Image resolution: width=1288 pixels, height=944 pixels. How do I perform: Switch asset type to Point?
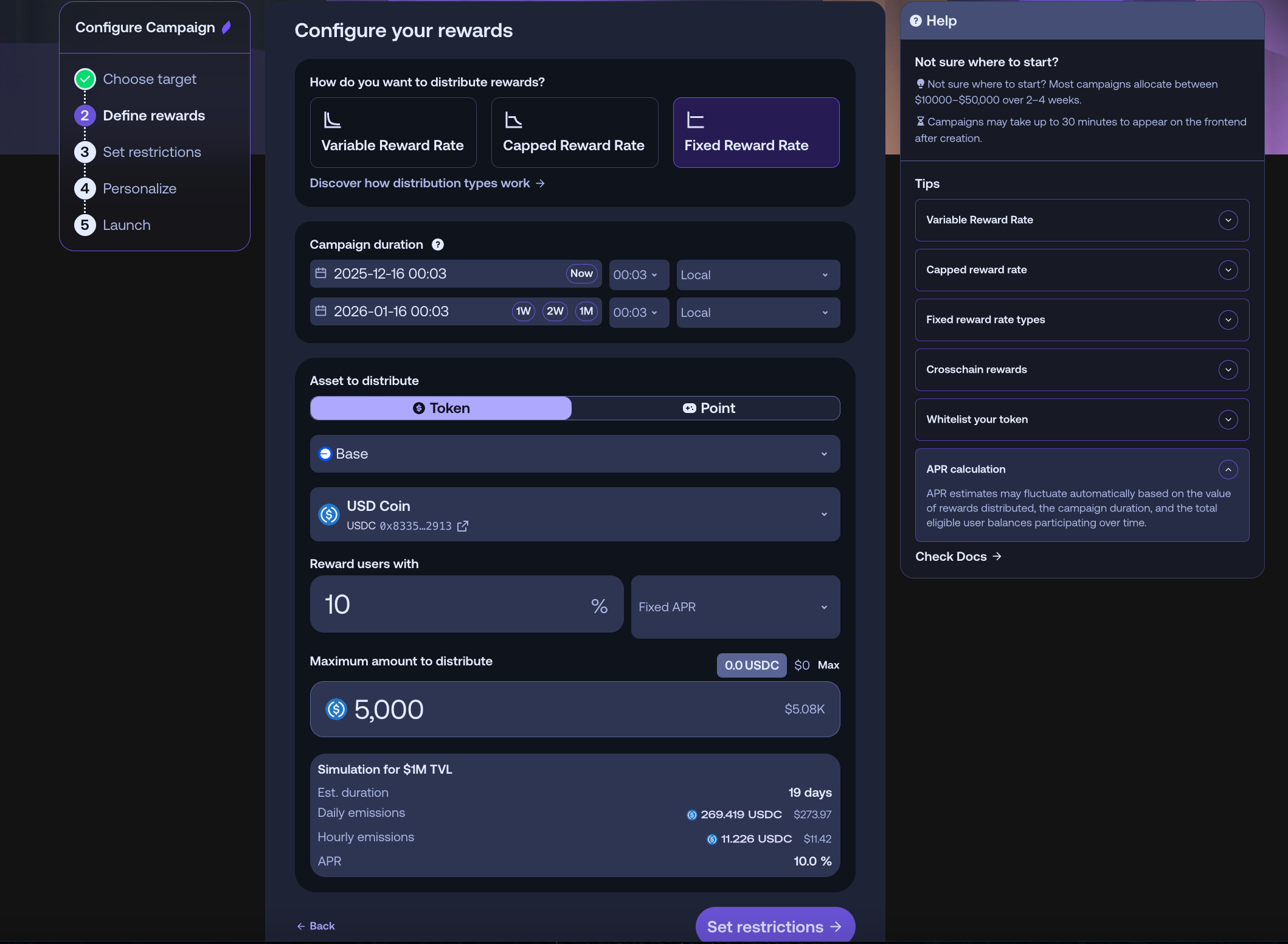tap(708, 408)
